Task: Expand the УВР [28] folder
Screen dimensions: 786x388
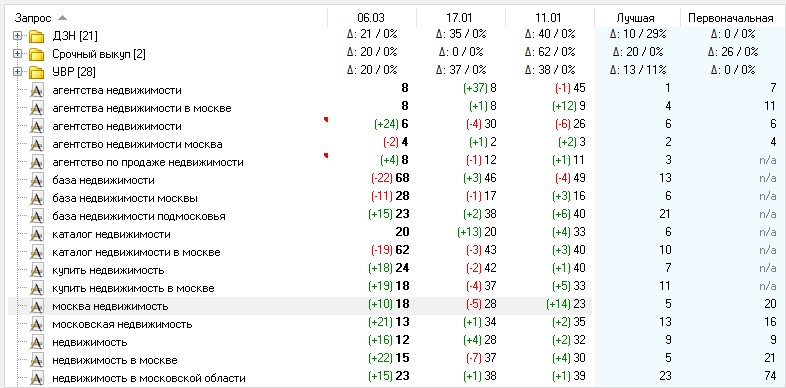Action: [18, 72]
